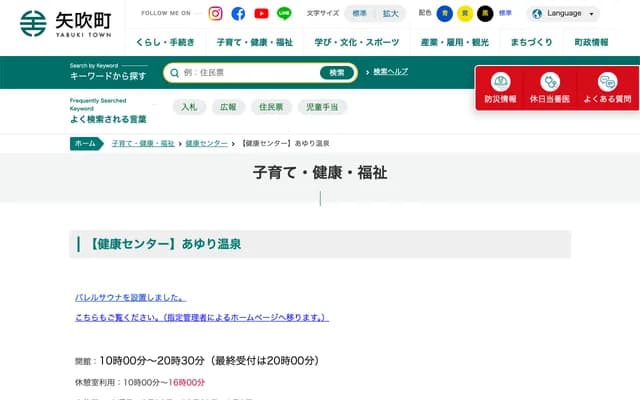The width and height of the screenshot is (640, 400).
Task: Click the keyword search input field
Action: (245, 72)
